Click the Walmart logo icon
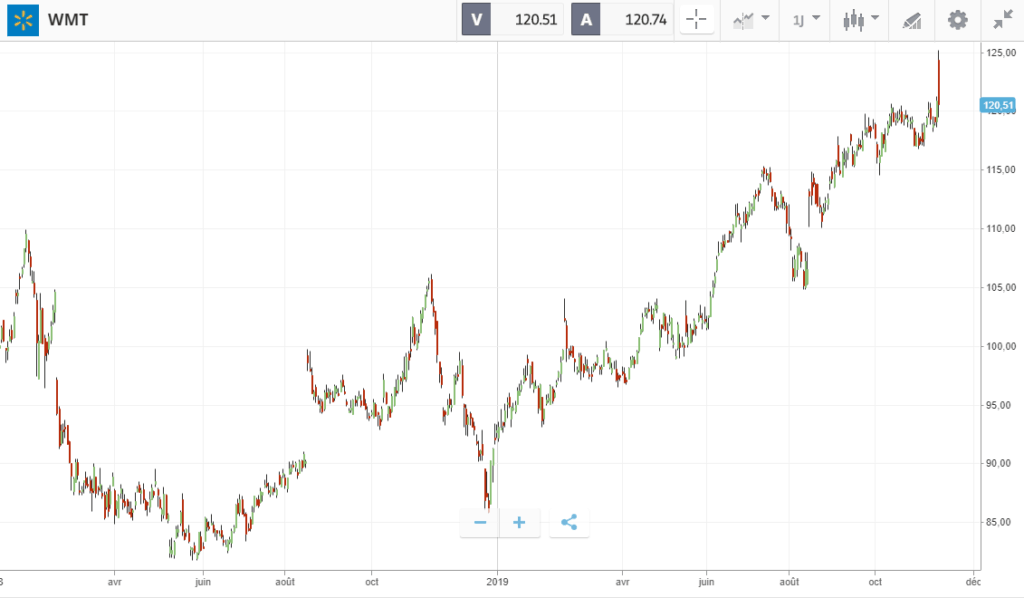The height and width of the screenshot is (598, 1024). coord(23,20)
